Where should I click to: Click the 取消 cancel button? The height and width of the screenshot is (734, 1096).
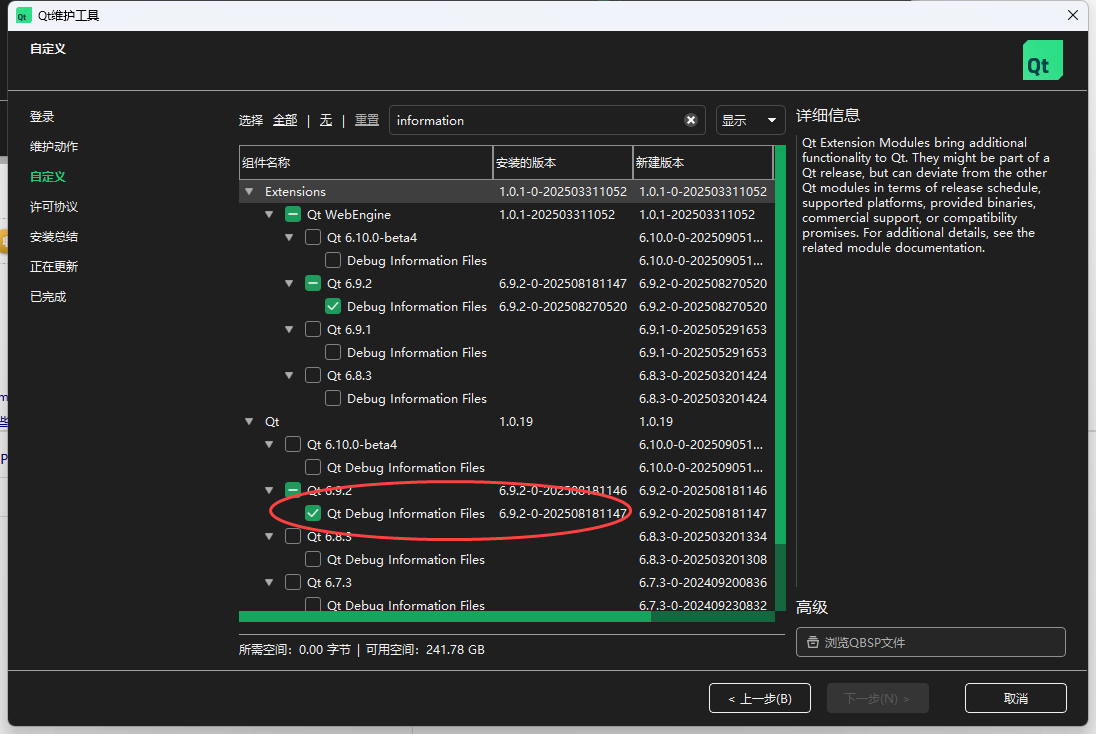1016,698
